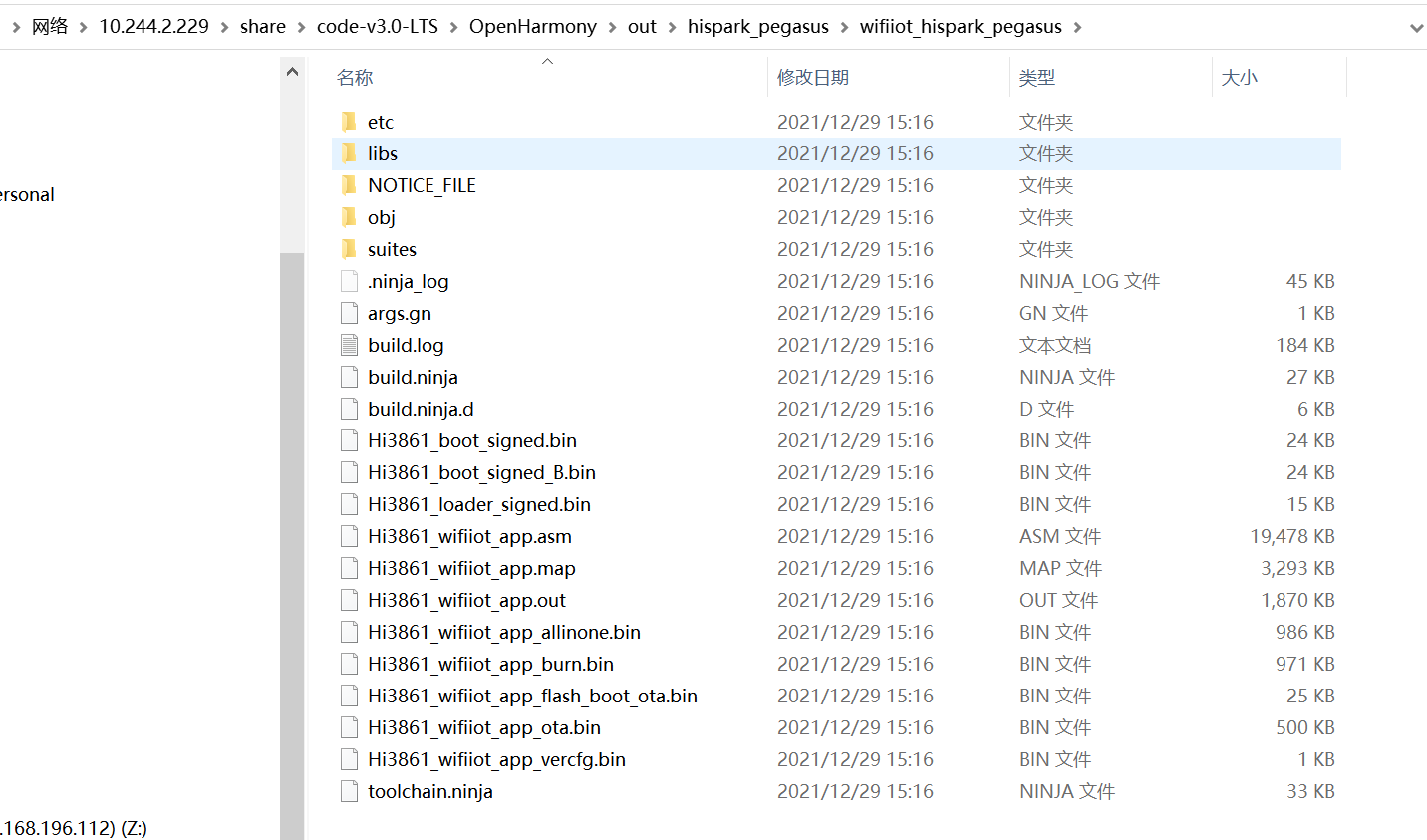Sort files by 名称 column header
Screen dimensions: 1427x840
(x=355, y=78)
